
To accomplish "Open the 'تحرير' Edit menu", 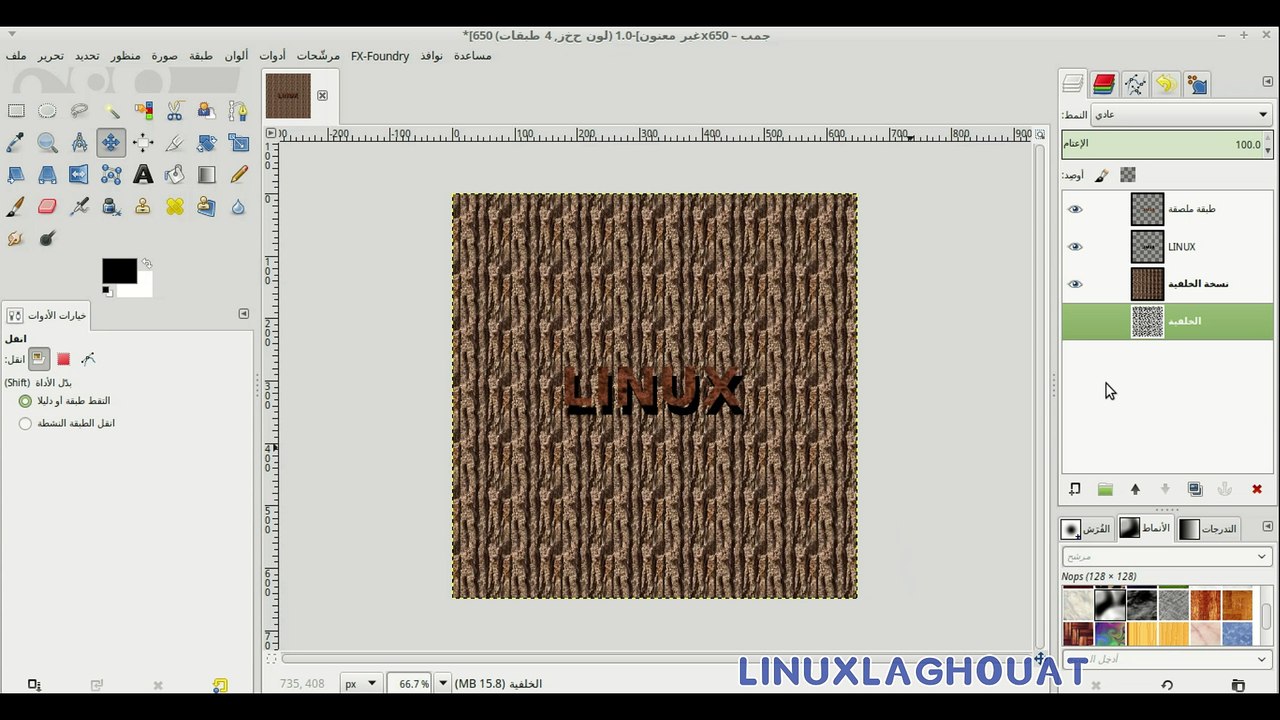I will [x=51, y=56].
